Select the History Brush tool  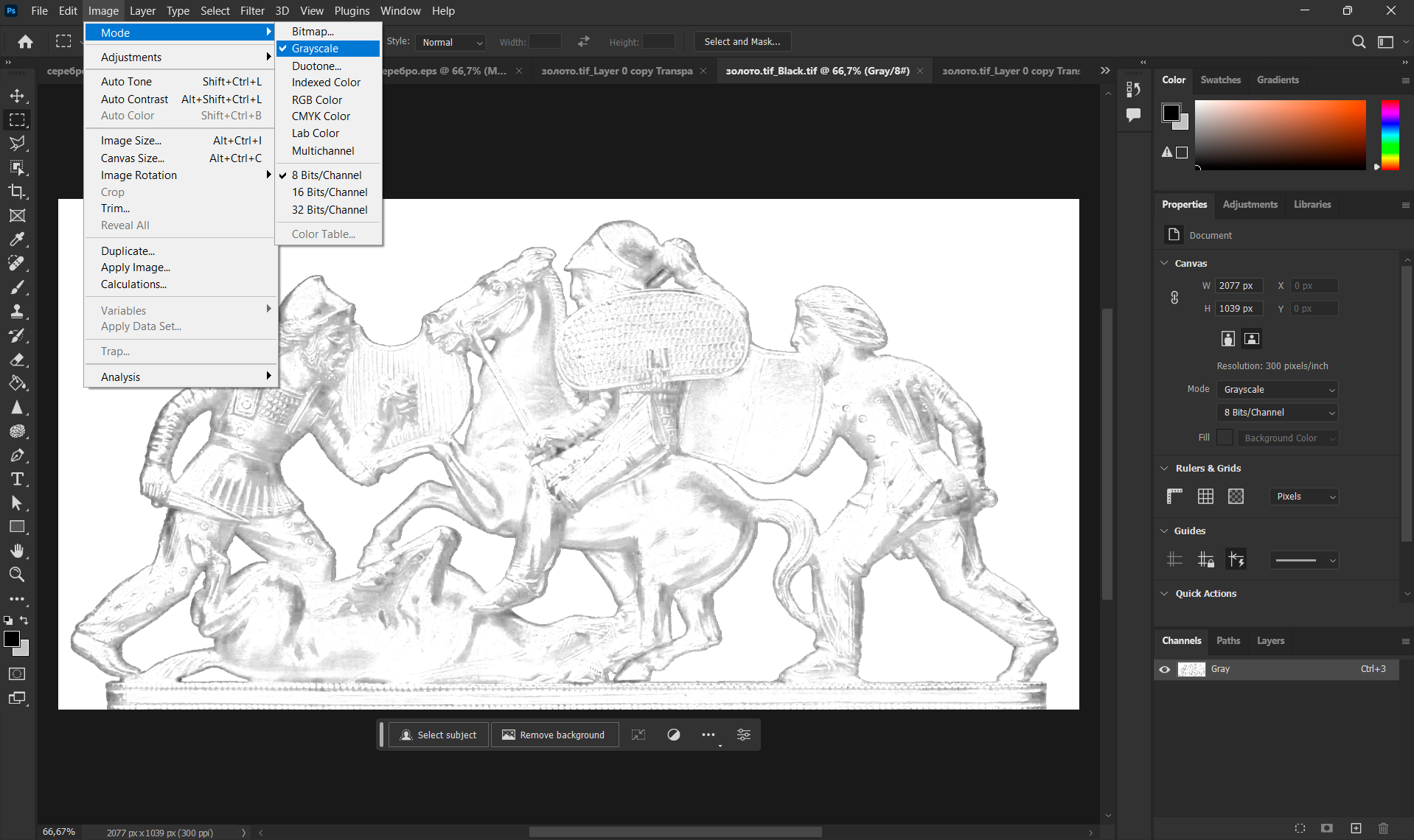17,335
